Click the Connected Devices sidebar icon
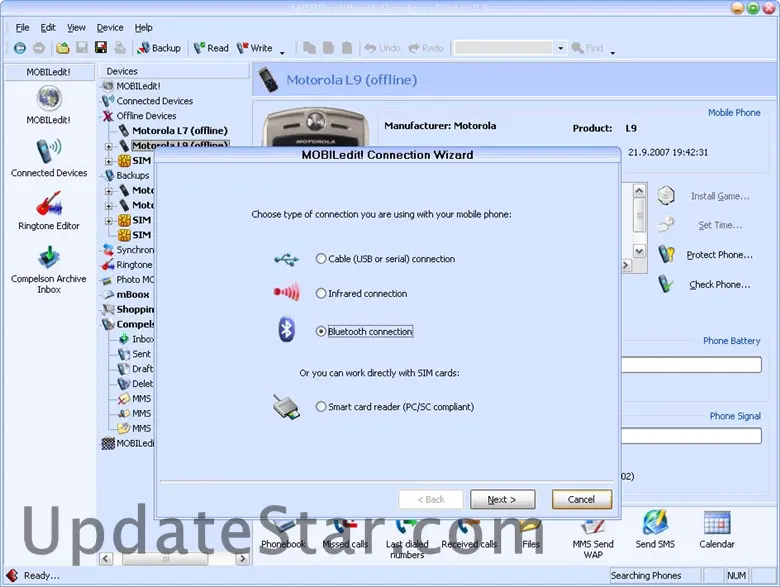Image resolution: width=780 pixels, height=587 pixels. coord(49,153)
